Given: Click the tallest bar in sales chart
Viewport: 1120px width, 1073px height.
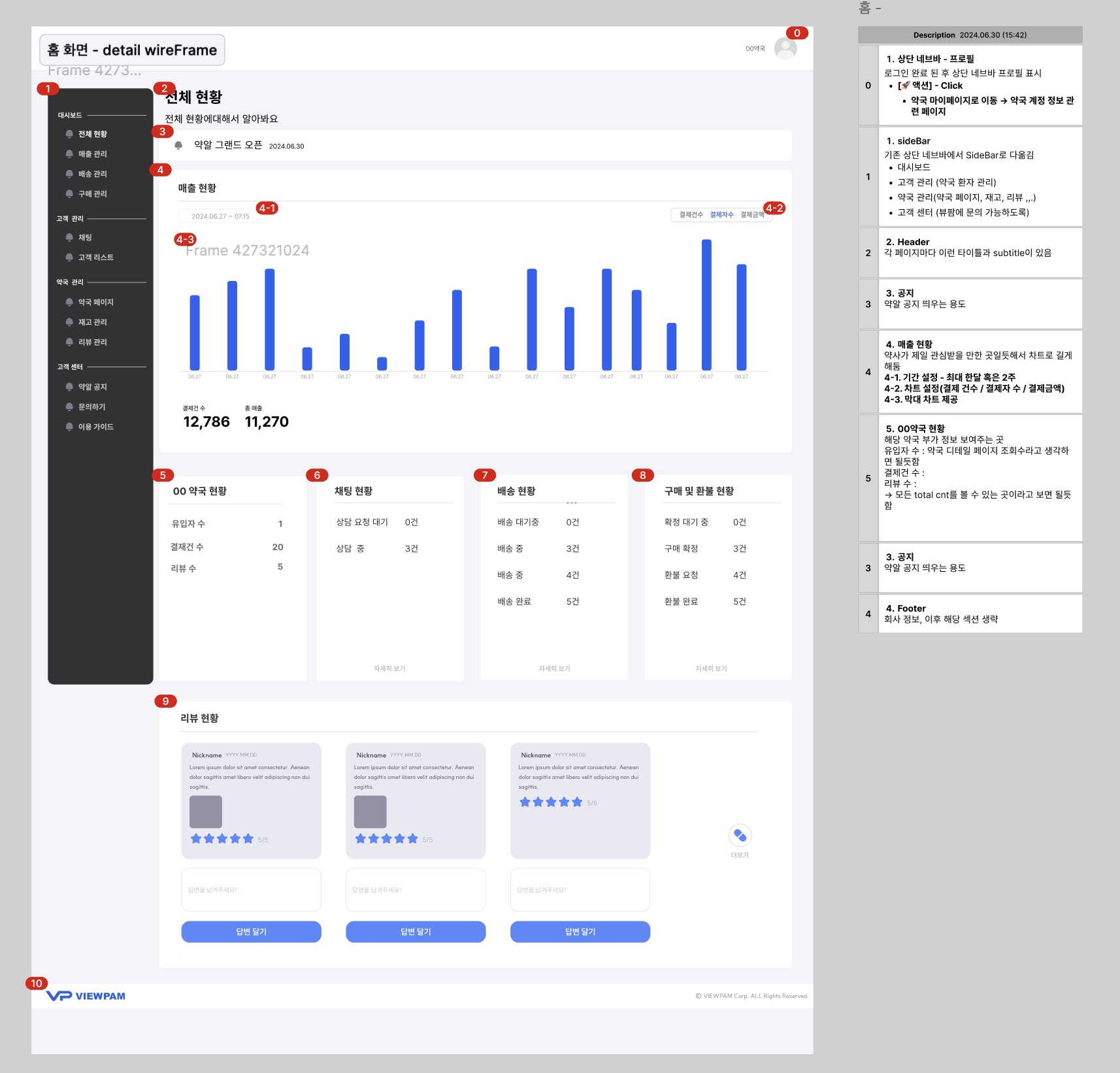Looking at the screenshot, I should 706,305.
